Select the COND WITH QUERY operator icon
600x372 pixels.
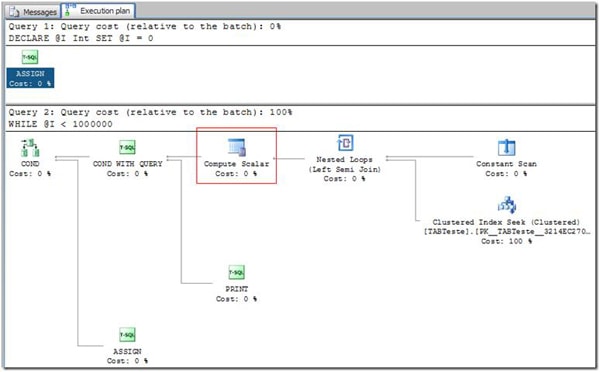127,148
